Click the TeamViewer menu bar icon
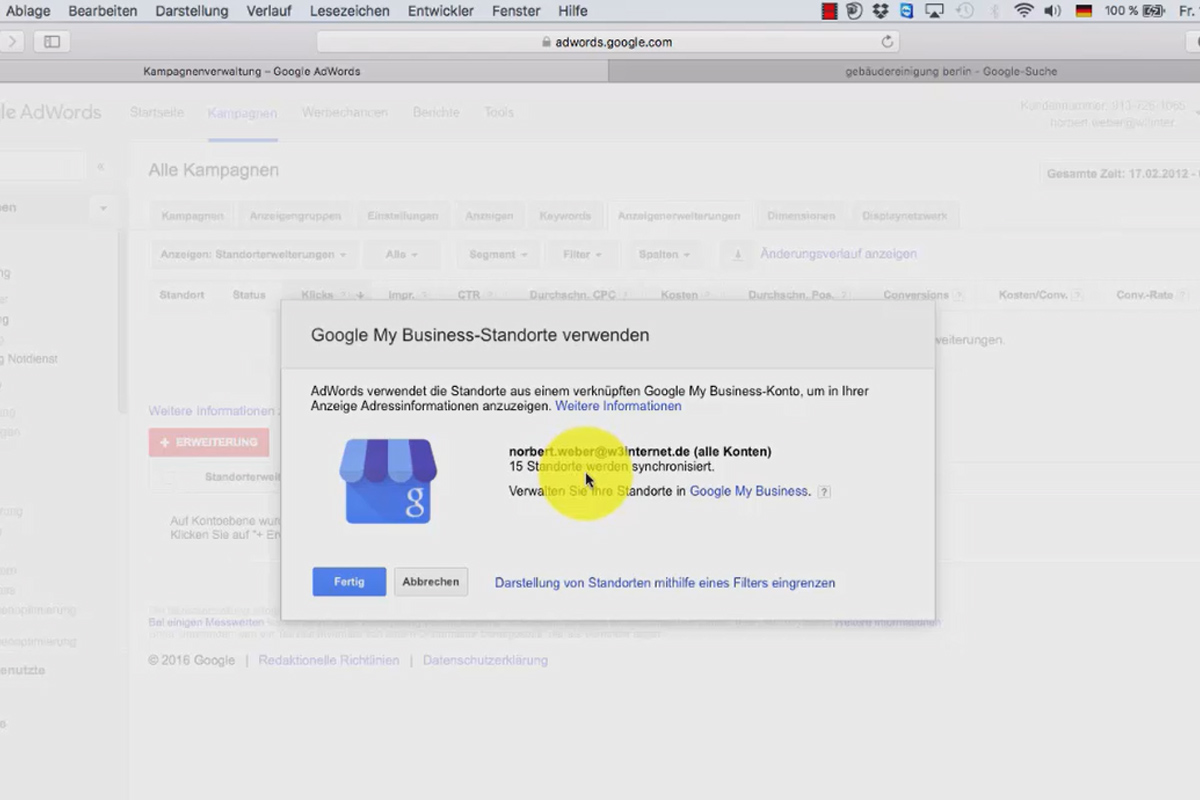This screenshot has width=1200, height=800. [x=907, y=11]
